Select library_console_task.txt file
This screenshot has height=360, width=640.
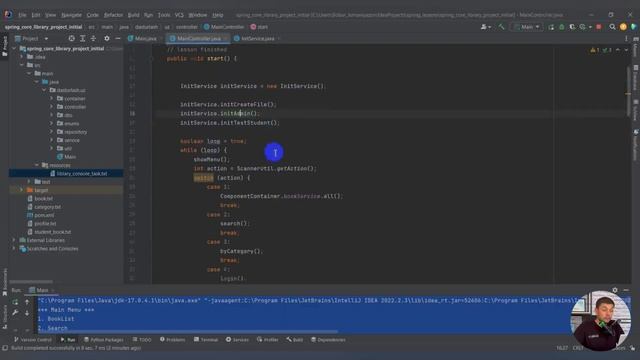pyautogui.click(x=78, y=173)
